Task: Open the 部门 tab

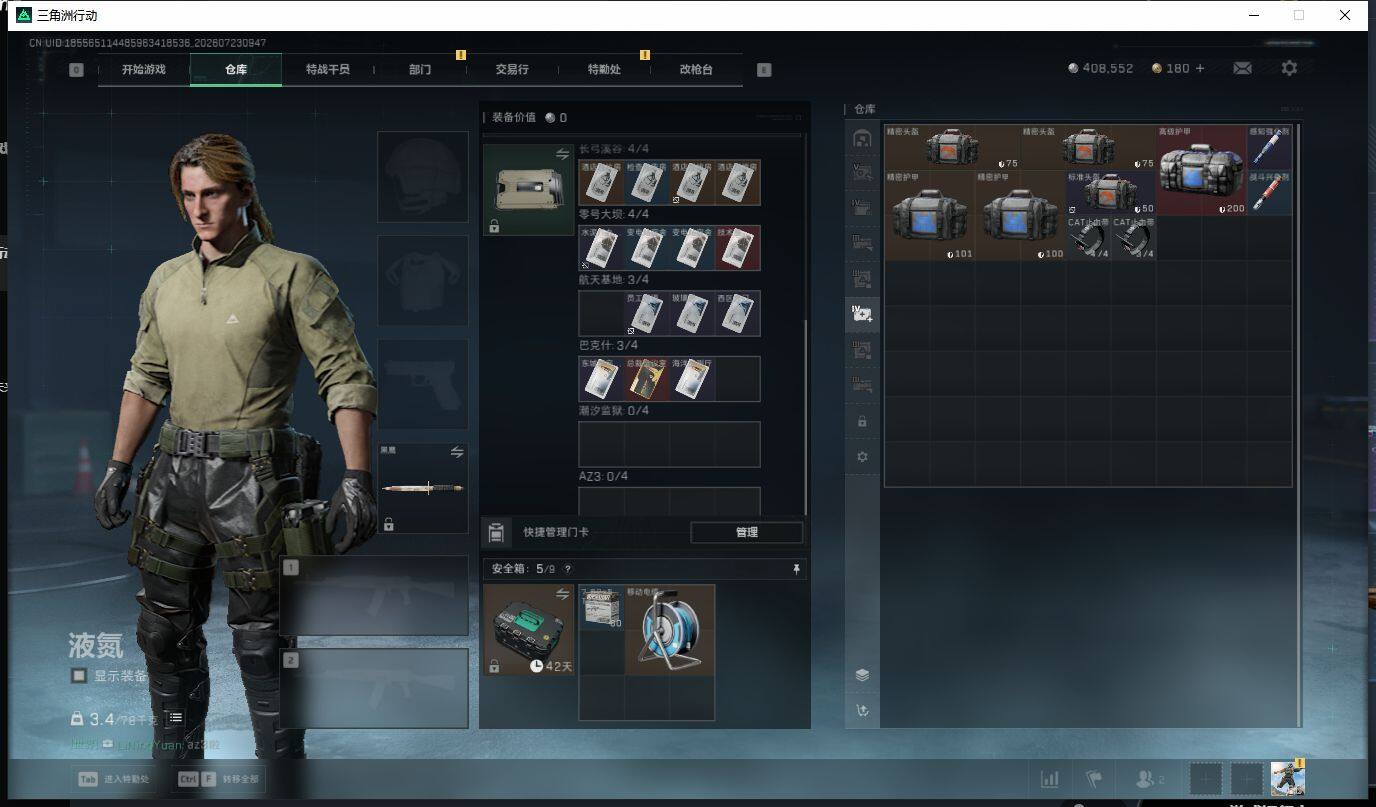Action: click(420, 69)
